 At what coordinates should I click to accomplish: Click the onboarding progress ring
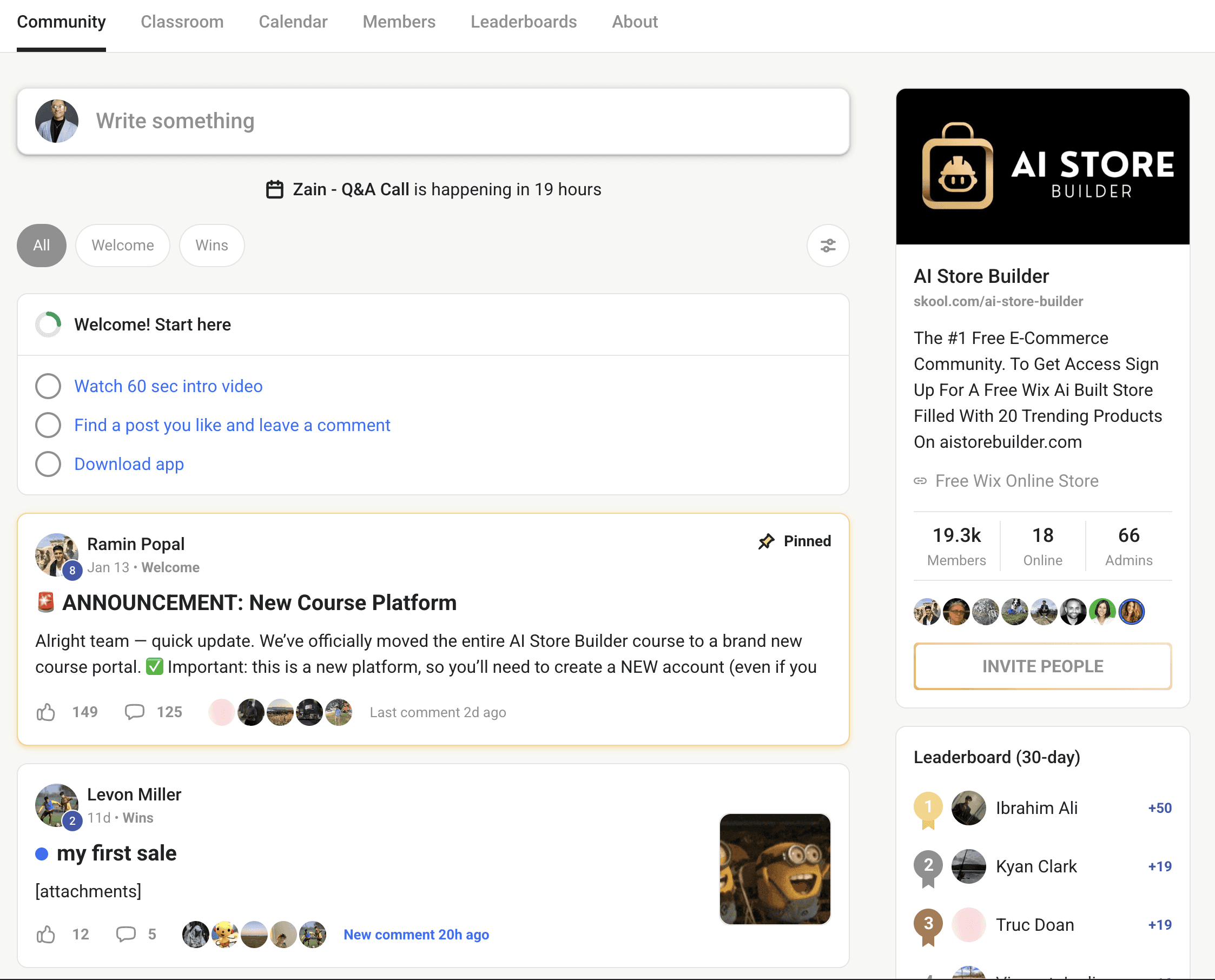49,325
